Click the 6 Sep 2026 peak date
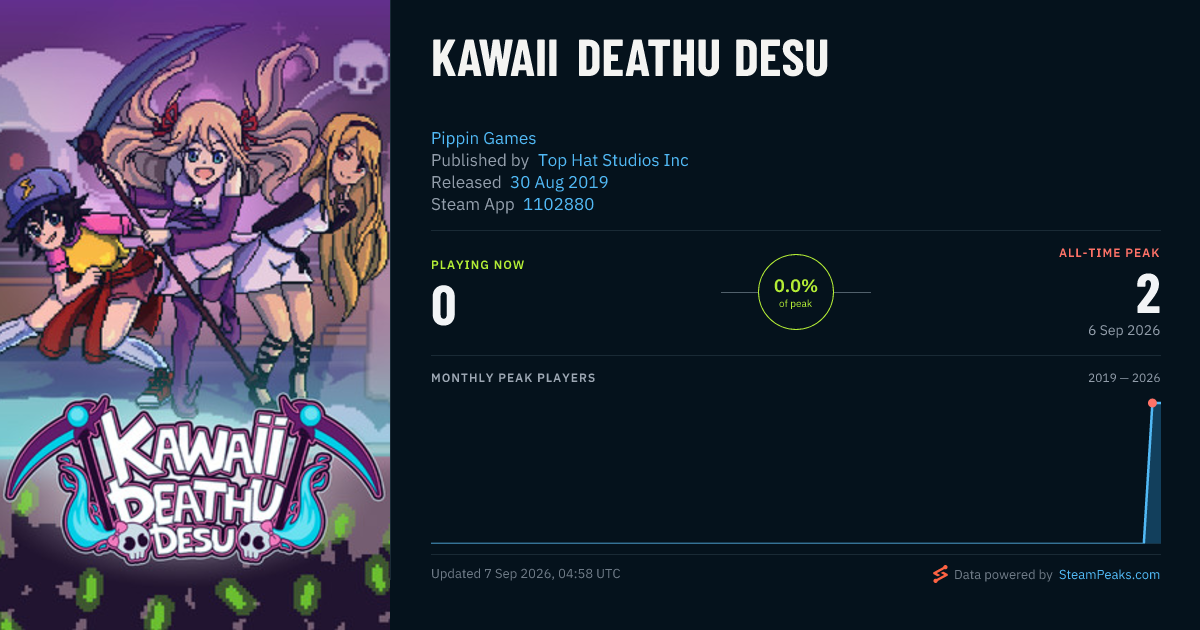Viewport: 1200px width, 630px height. tap(1125, 330)
